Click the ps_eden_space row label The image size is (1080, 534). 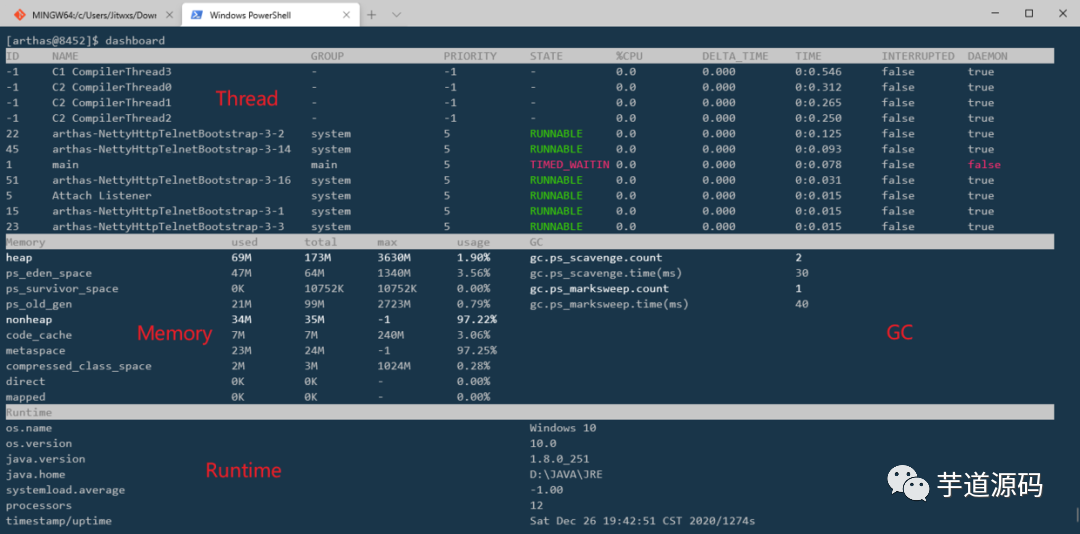[x=48, y=273]
